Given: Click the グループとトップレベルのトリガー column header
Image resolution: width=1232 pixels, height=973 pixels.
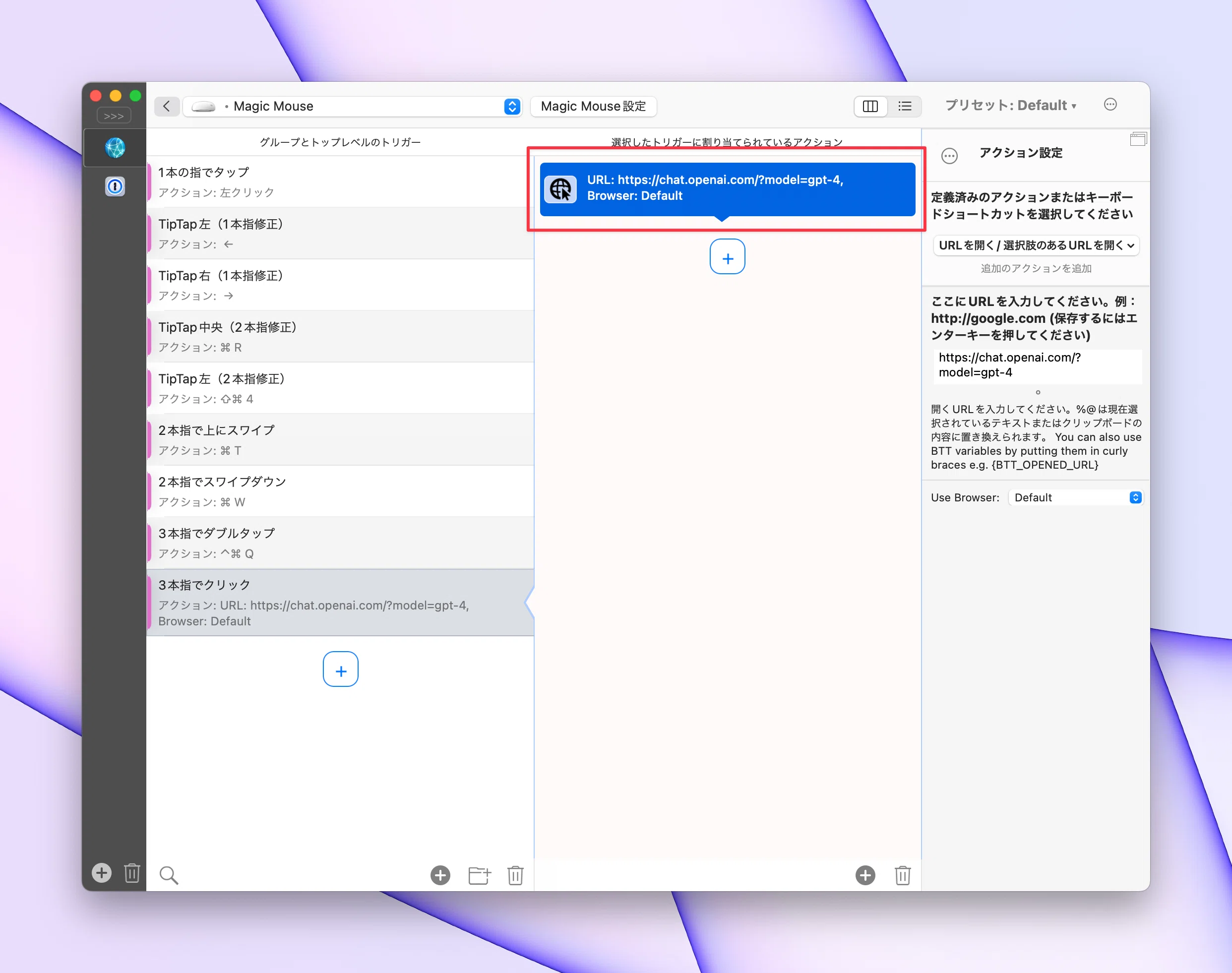Looking at the screenshot, I should 340,142.
